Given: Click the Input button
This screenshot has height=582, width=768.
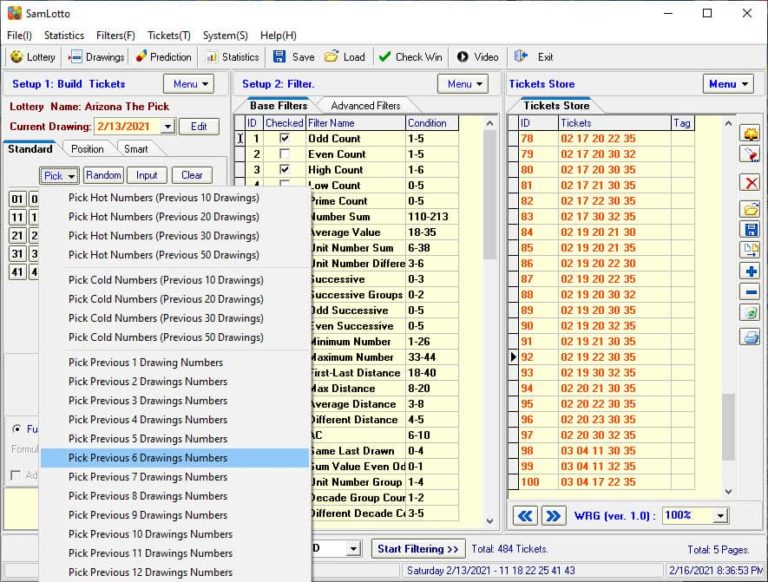Looking at the screenshot, I should (x=147, y=175).
